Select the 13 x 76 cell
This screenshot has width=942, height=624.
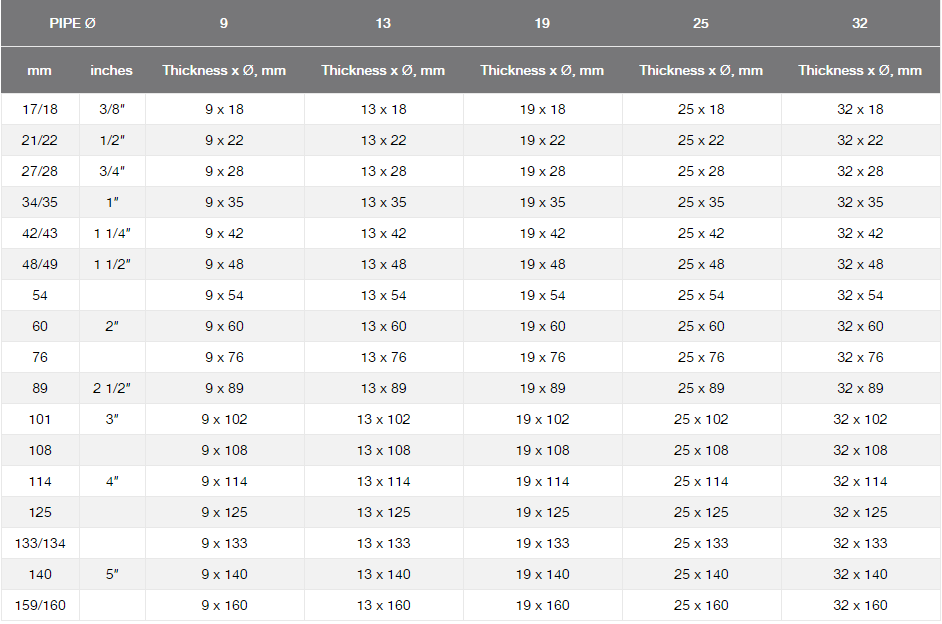(x=383, y=357)
